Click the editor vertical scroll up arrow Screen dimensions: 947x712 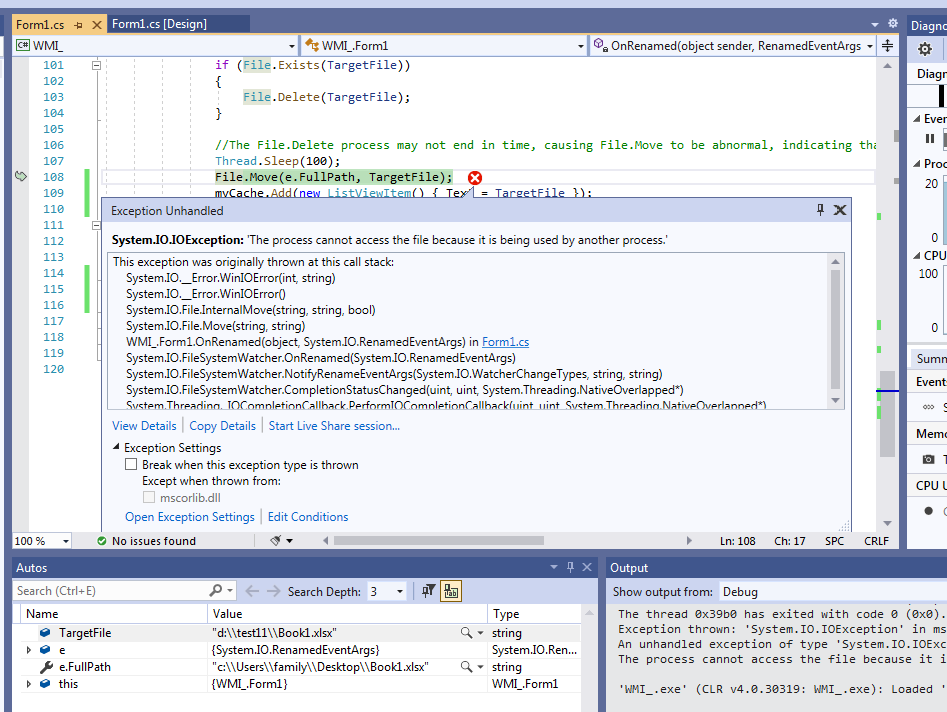click(x=887, y=66)
